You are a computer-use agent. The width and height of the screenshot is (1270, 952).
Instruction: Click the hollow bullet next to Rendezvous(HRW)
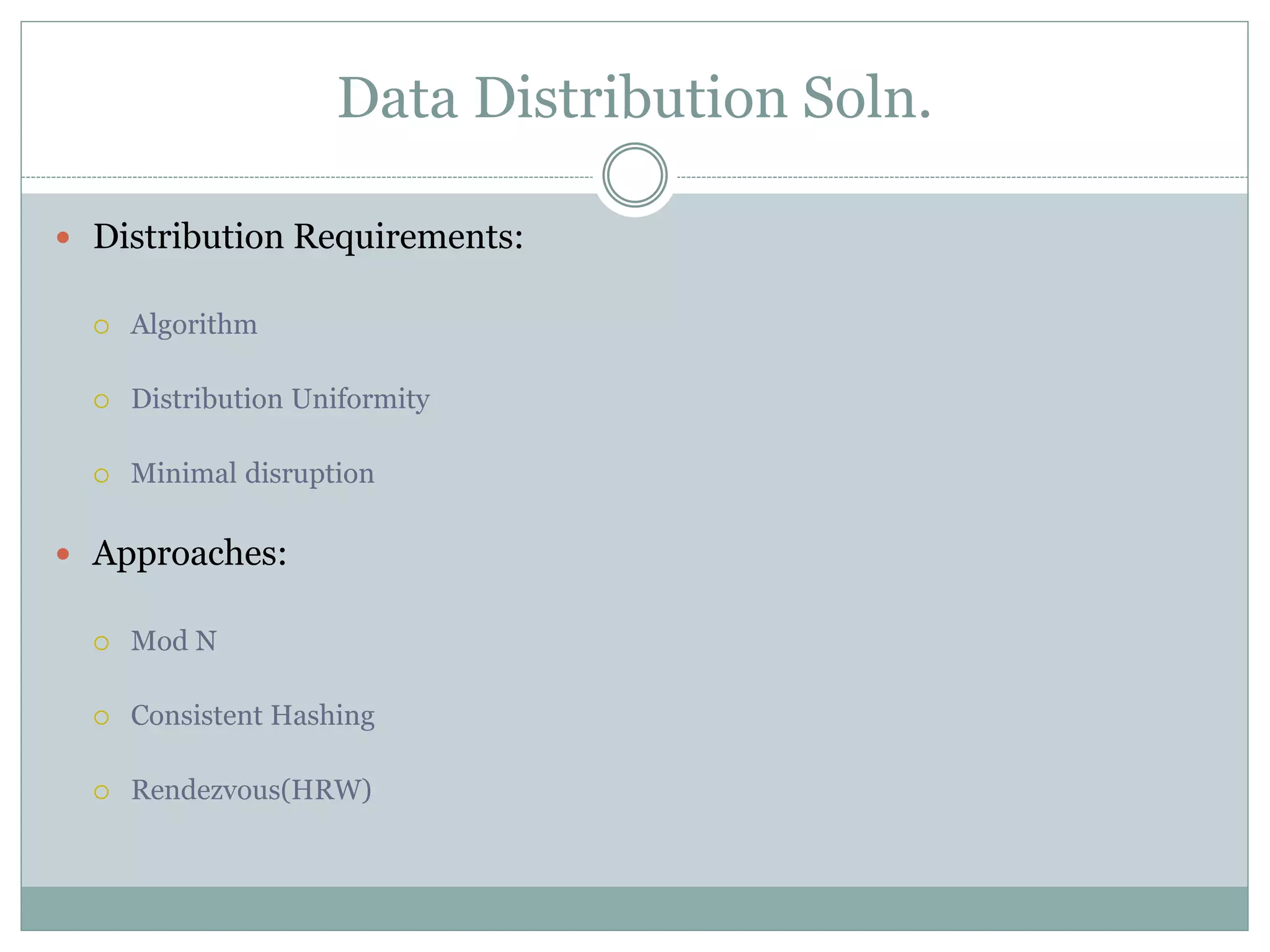point(102,792)
